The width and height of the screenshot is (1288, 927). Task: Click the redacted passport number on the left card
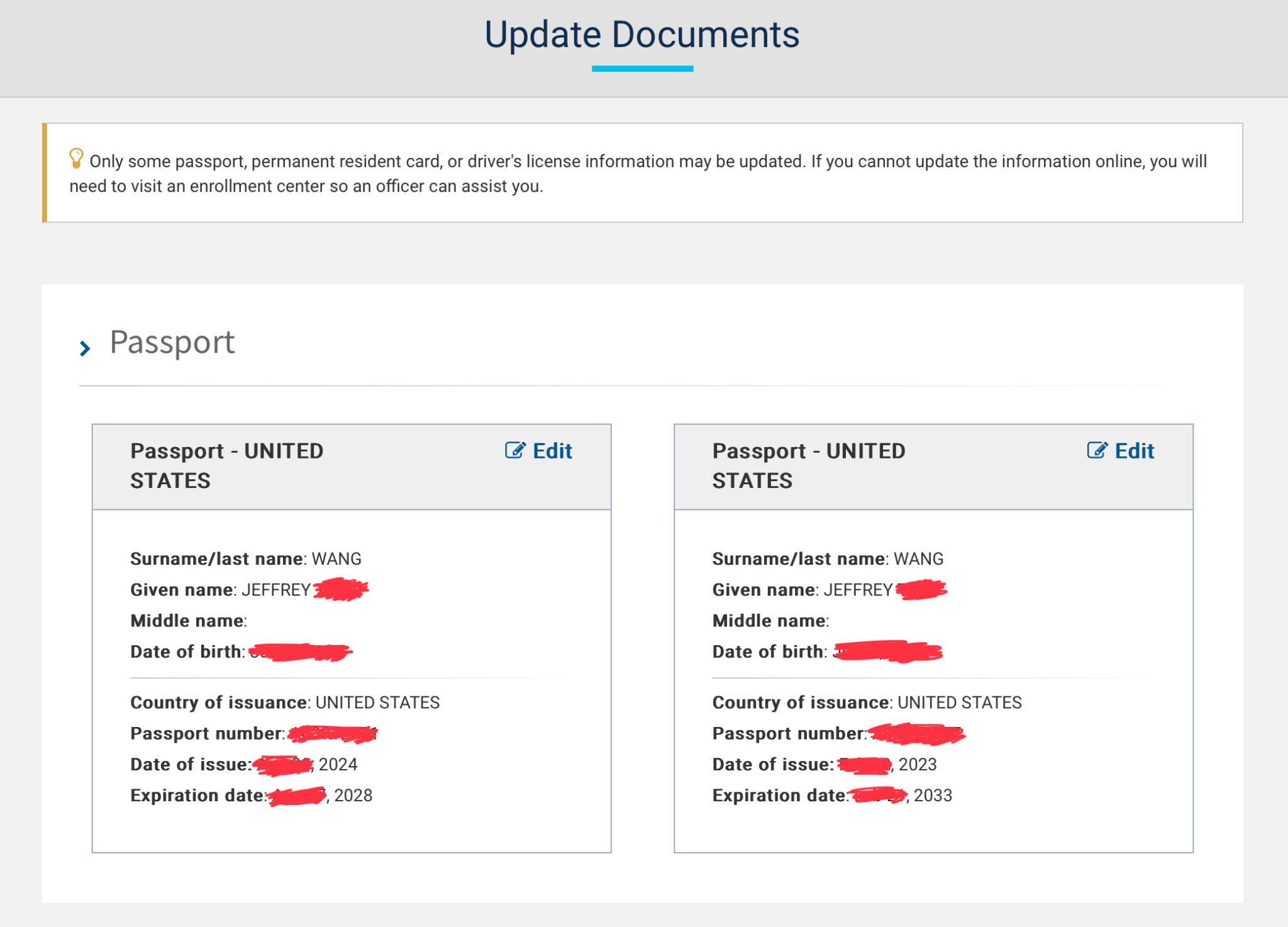pyautogui.click(x=330, y=733)
